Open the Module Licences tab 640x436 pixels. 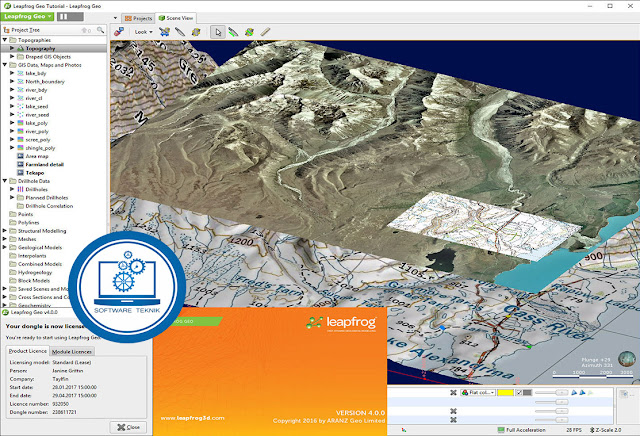pyautogui.click(x=72, y=351)
